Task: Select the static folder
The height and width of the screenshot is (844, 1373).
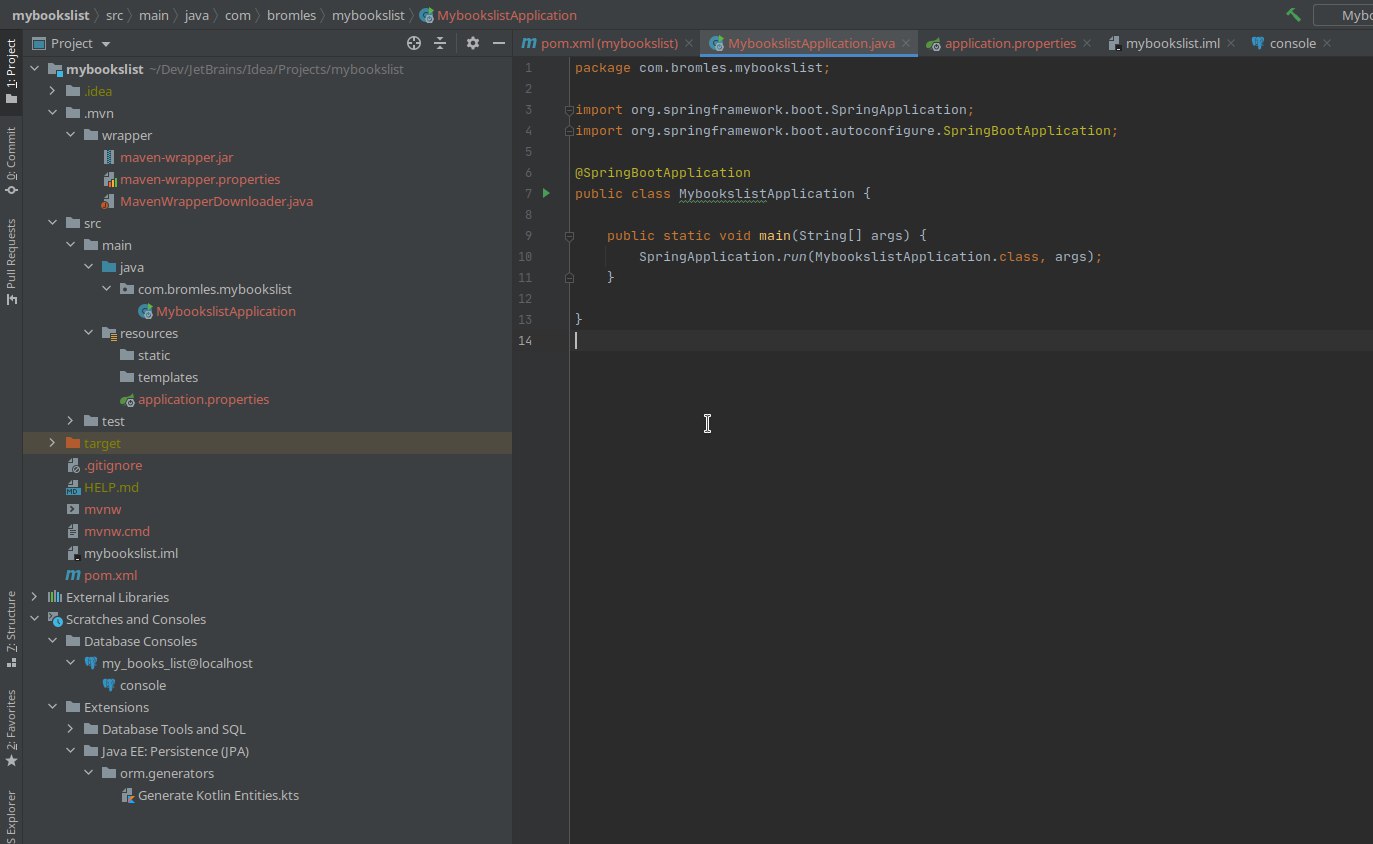Action: pos(153,355)
